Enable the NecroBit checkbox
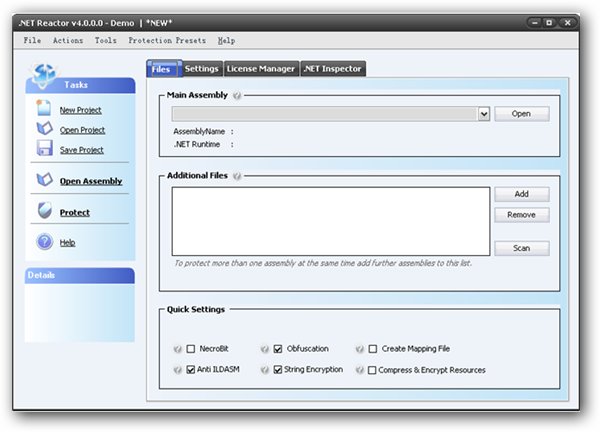The height and width of the screenshot is (432, 600). coord(191,349)
